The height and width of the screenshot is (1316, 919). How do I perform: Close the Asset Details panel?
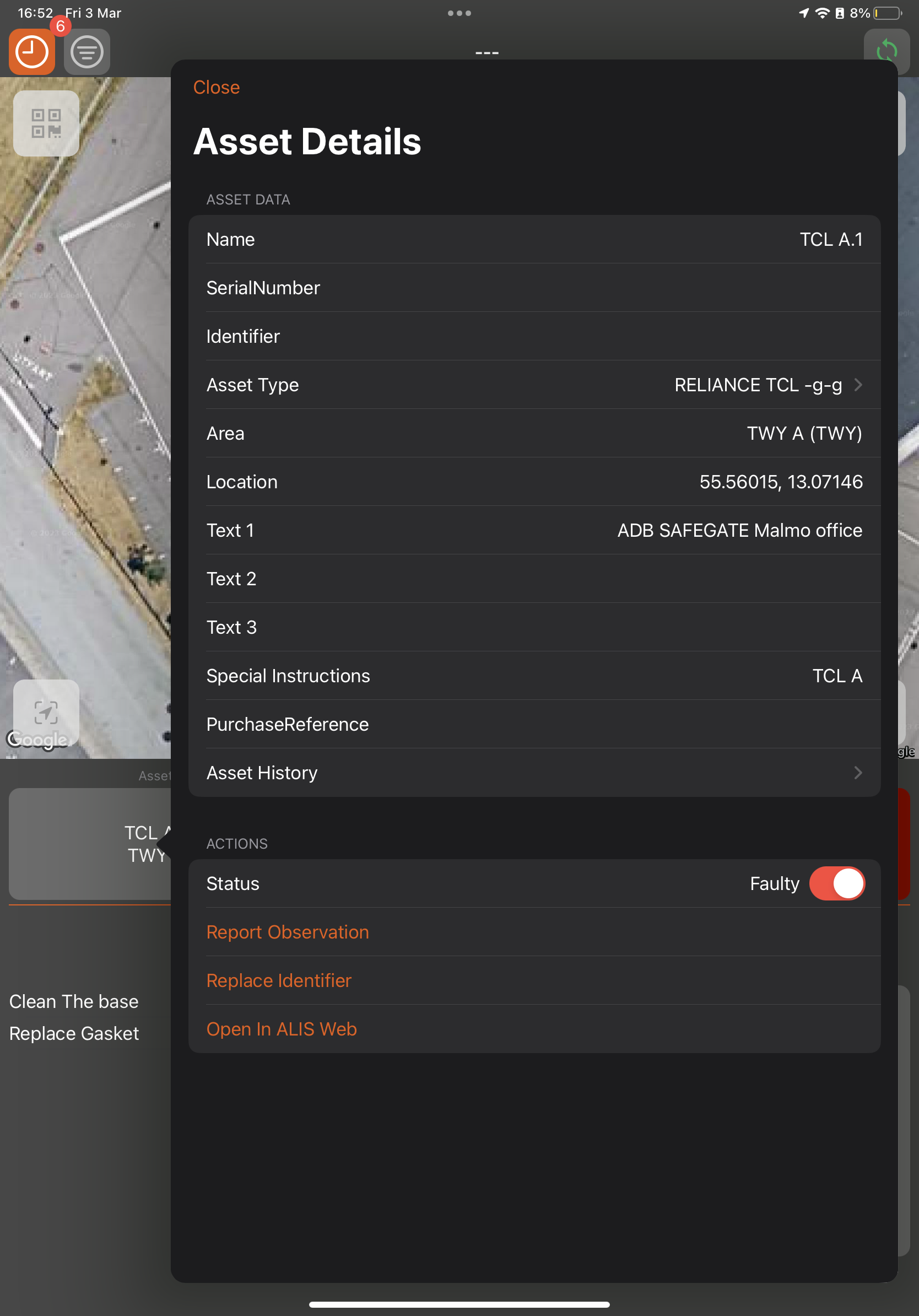coord(216,87)
